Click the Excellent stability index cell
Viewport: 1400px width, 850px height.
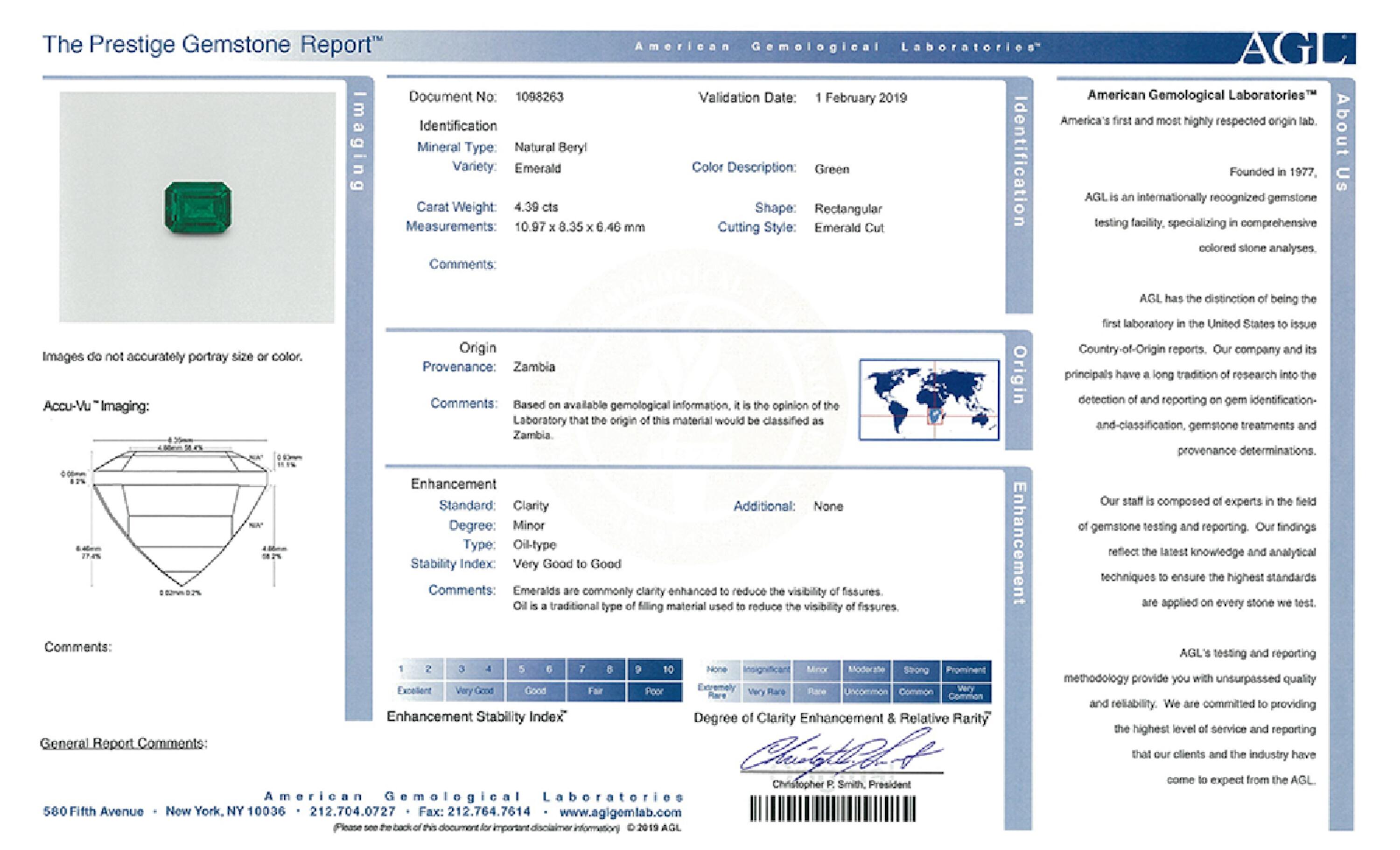click(x=414, y=691)
